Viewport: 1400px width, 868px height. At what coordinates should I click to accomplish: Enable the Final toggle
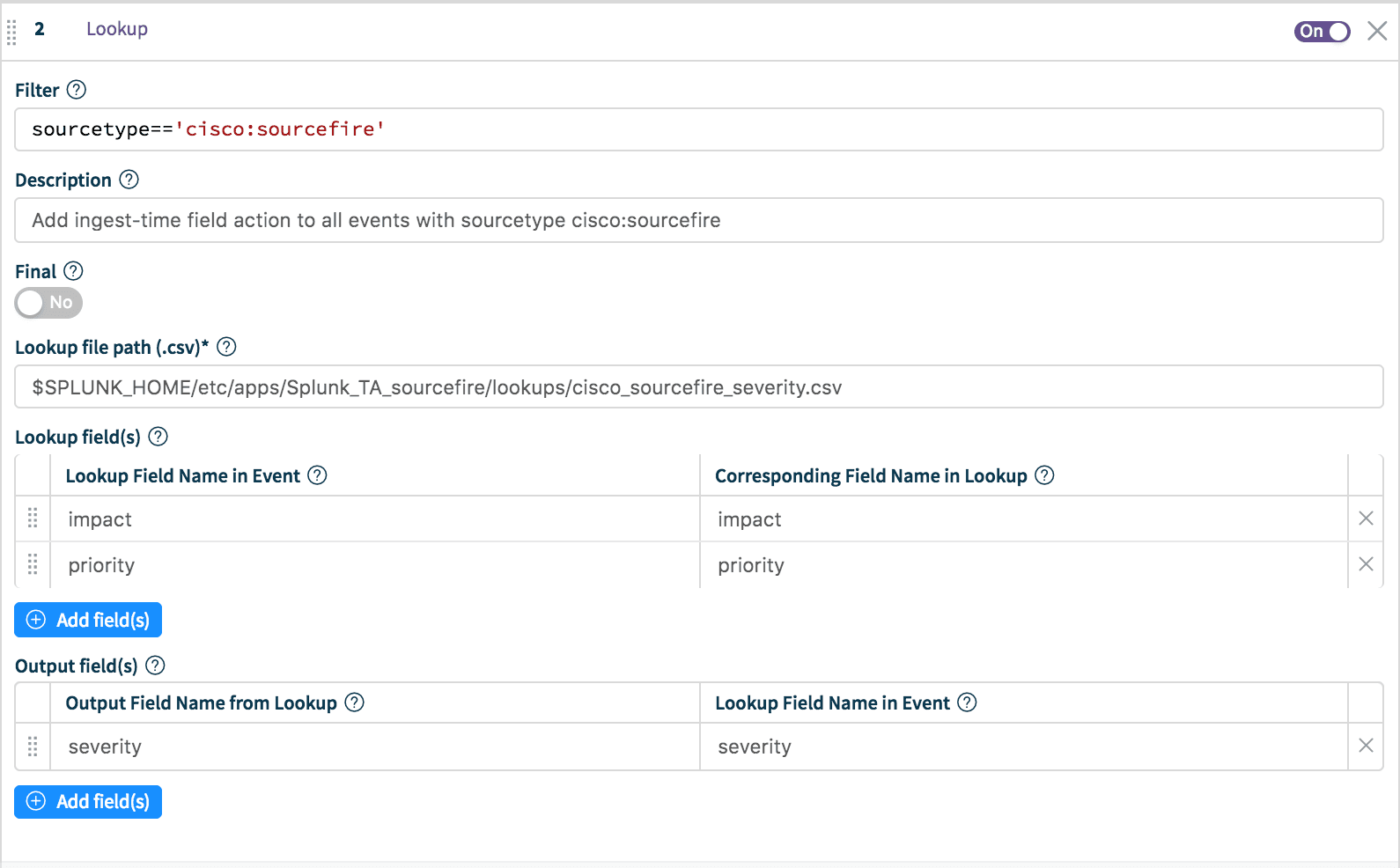(x=48, y=303)
